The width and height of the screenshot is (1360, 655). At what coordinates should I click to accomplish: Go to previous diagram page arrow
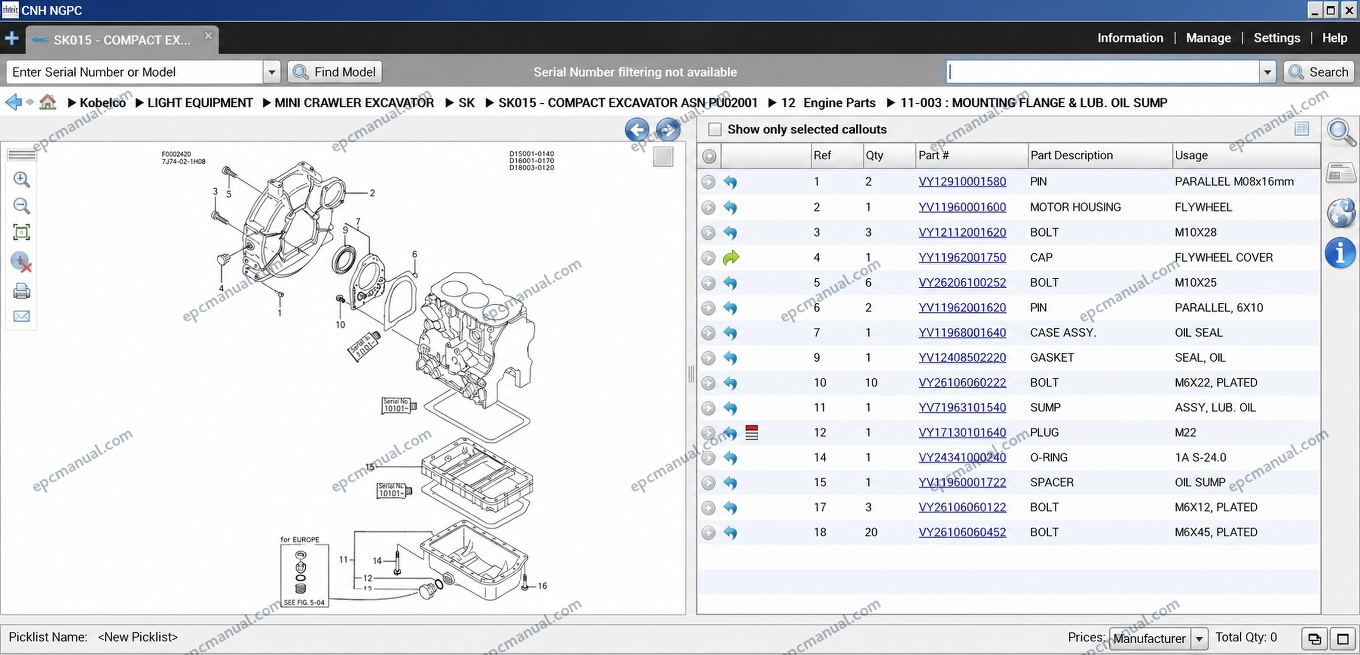point(637,129)
